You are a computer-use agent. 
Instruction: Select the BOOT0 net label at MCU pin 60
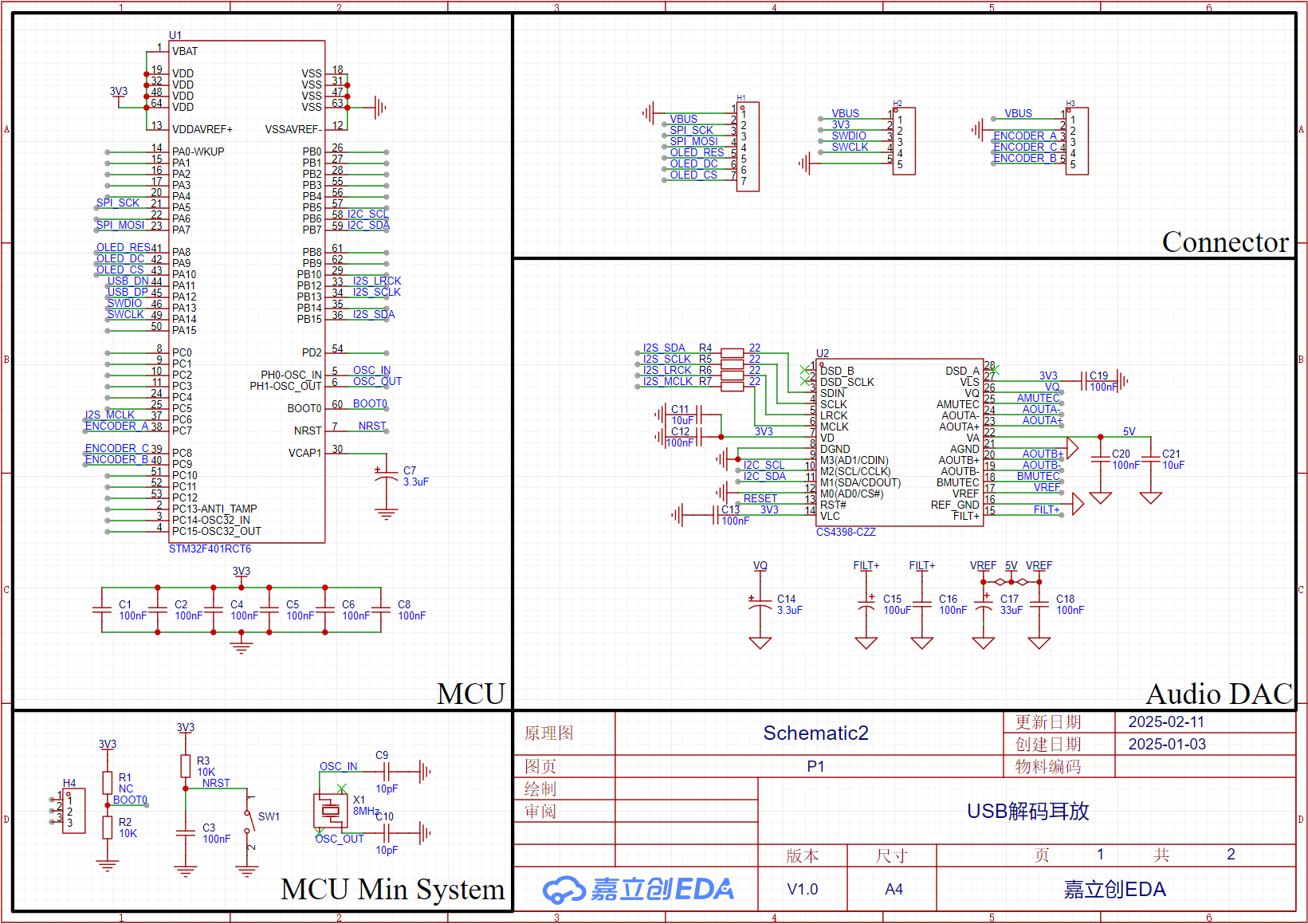pyautogui.click(x=370, y=403)
